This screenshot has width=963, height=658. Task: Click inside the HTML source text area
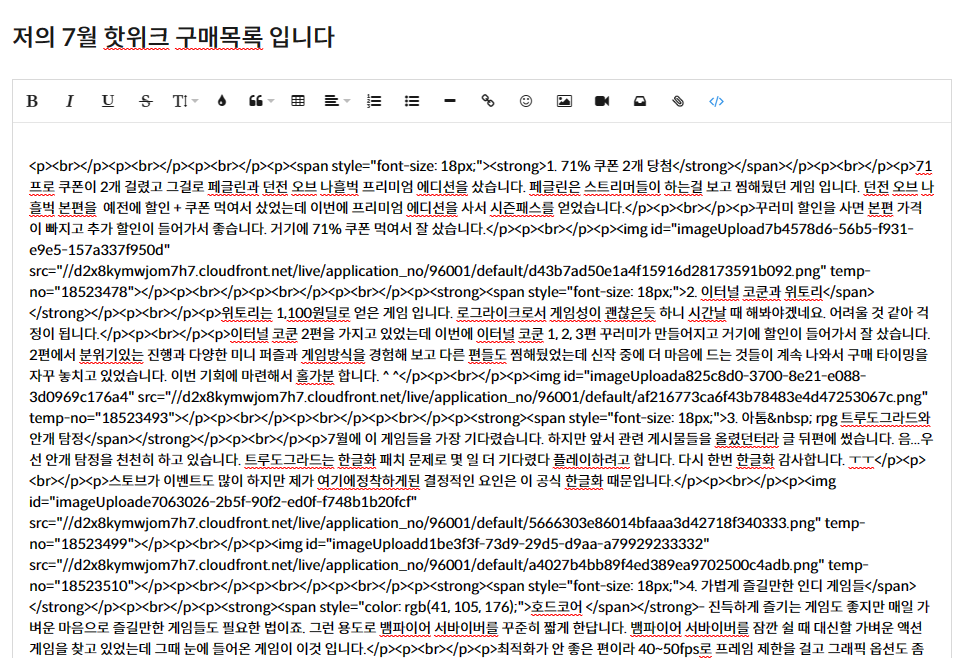[x=480, y=400]
